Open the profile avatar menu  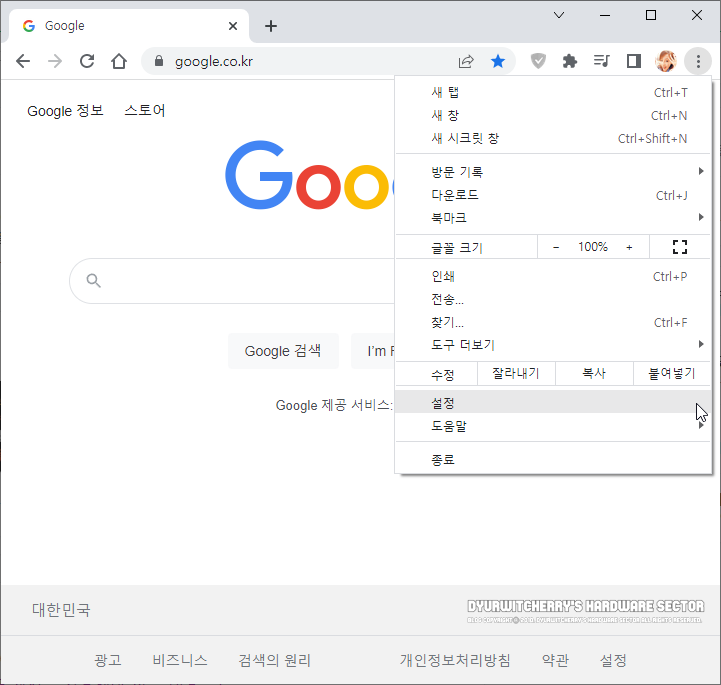(666, 61)
